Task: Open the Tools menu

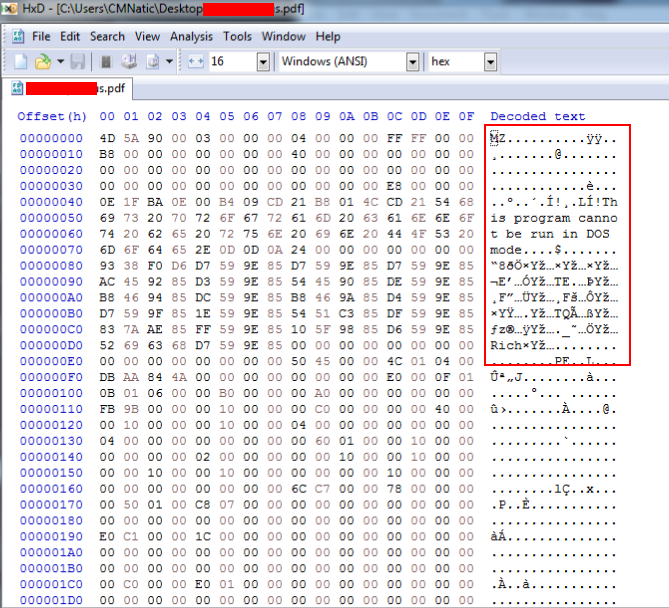Action: click(x=237, y=37)
